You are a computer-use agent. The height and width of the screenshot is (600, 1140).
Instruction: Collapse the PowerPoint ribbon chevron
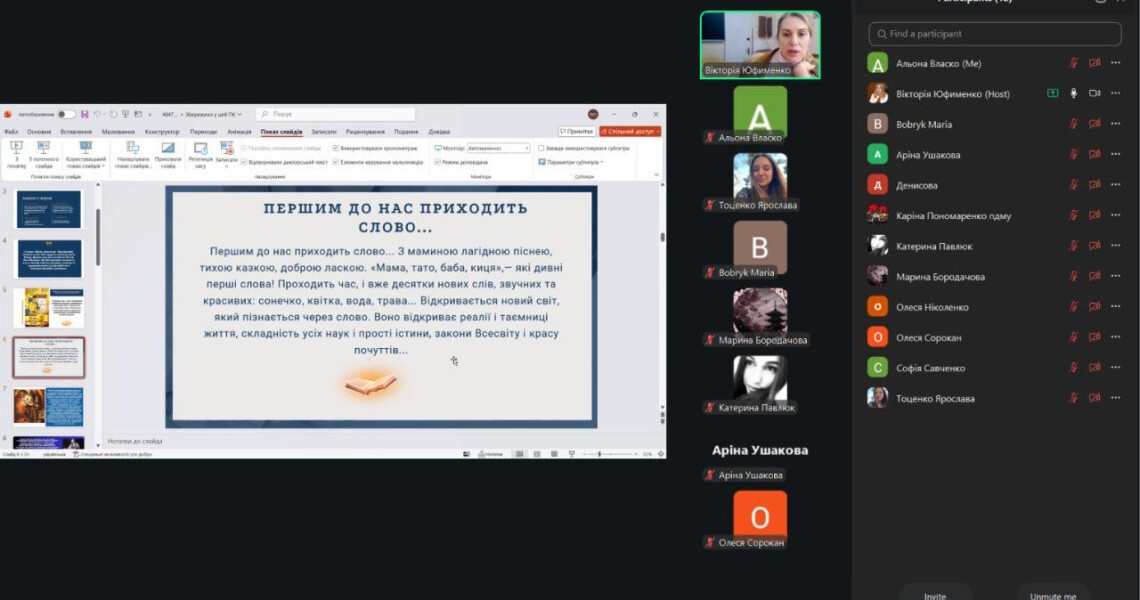click(x=656, y=175)
